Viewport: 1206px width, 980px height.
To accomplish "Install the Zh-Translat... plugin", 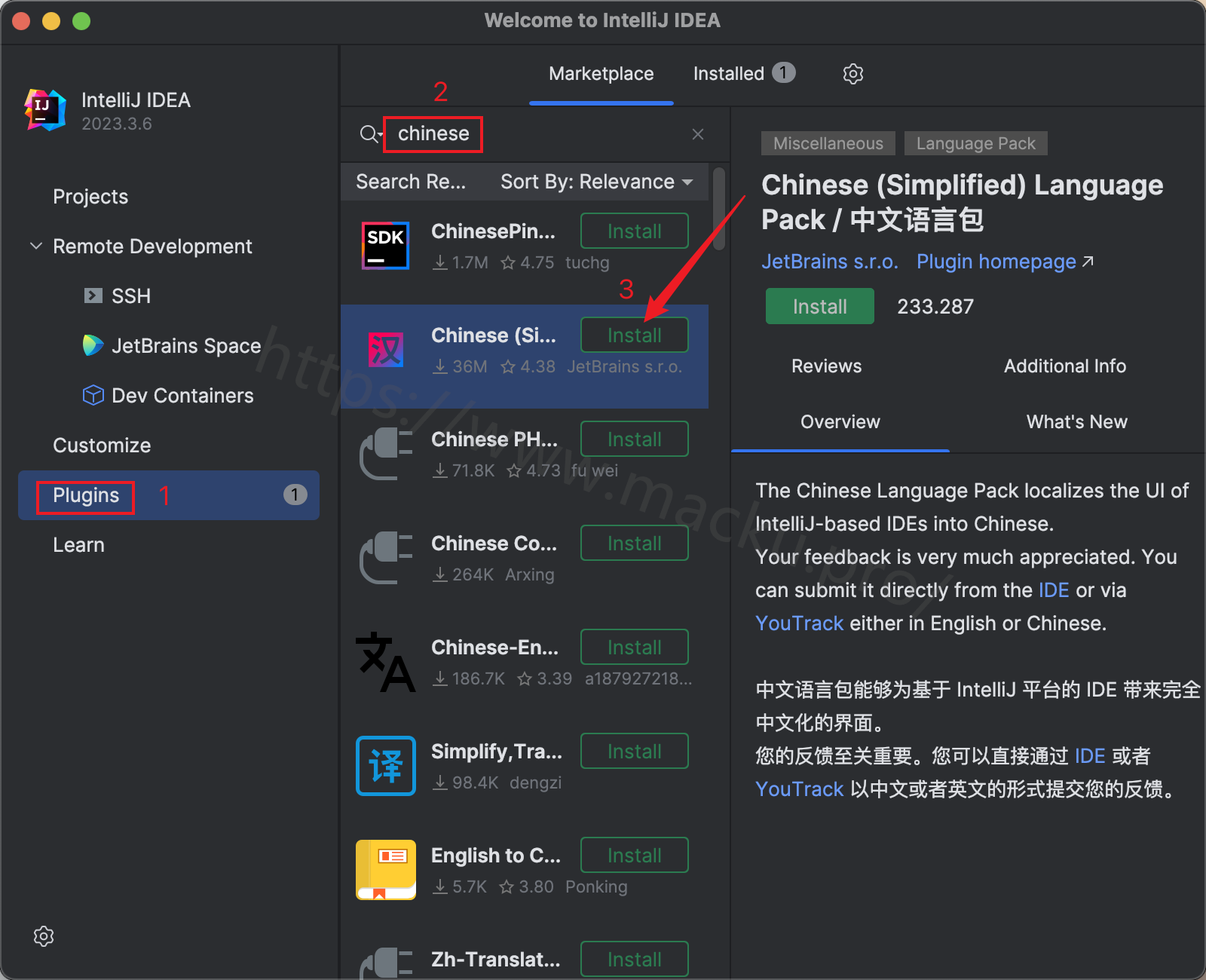I will 634,959.
